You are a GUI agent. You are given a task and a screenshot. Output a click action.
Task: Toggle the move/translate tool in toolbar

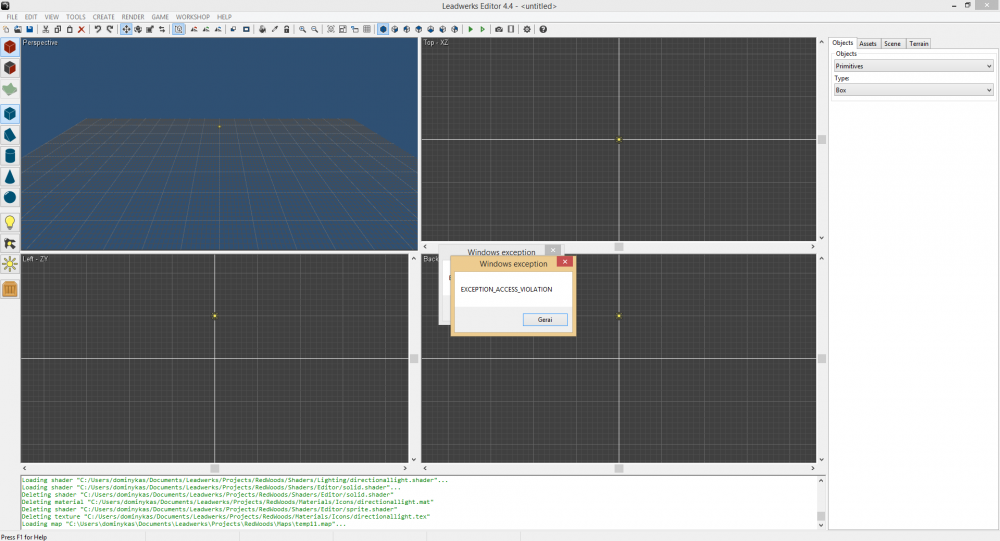(126, 29)
